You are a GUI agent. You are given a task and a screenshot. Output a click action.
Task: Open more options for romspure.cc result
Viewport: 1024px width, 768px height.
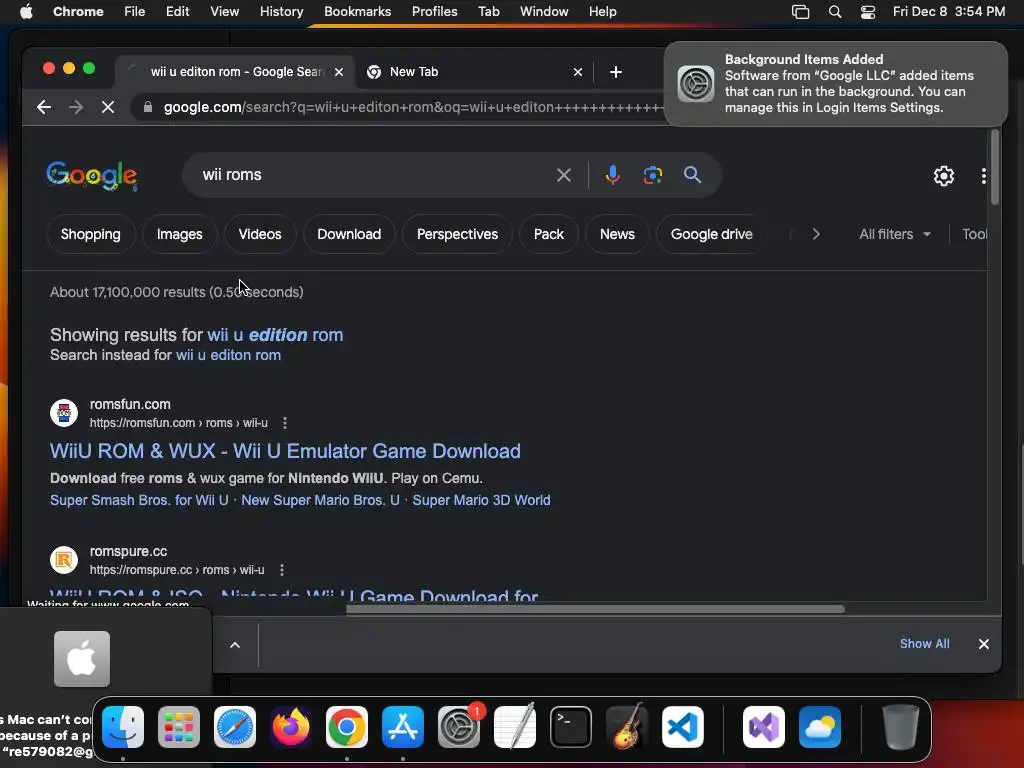tap(281, 570)
